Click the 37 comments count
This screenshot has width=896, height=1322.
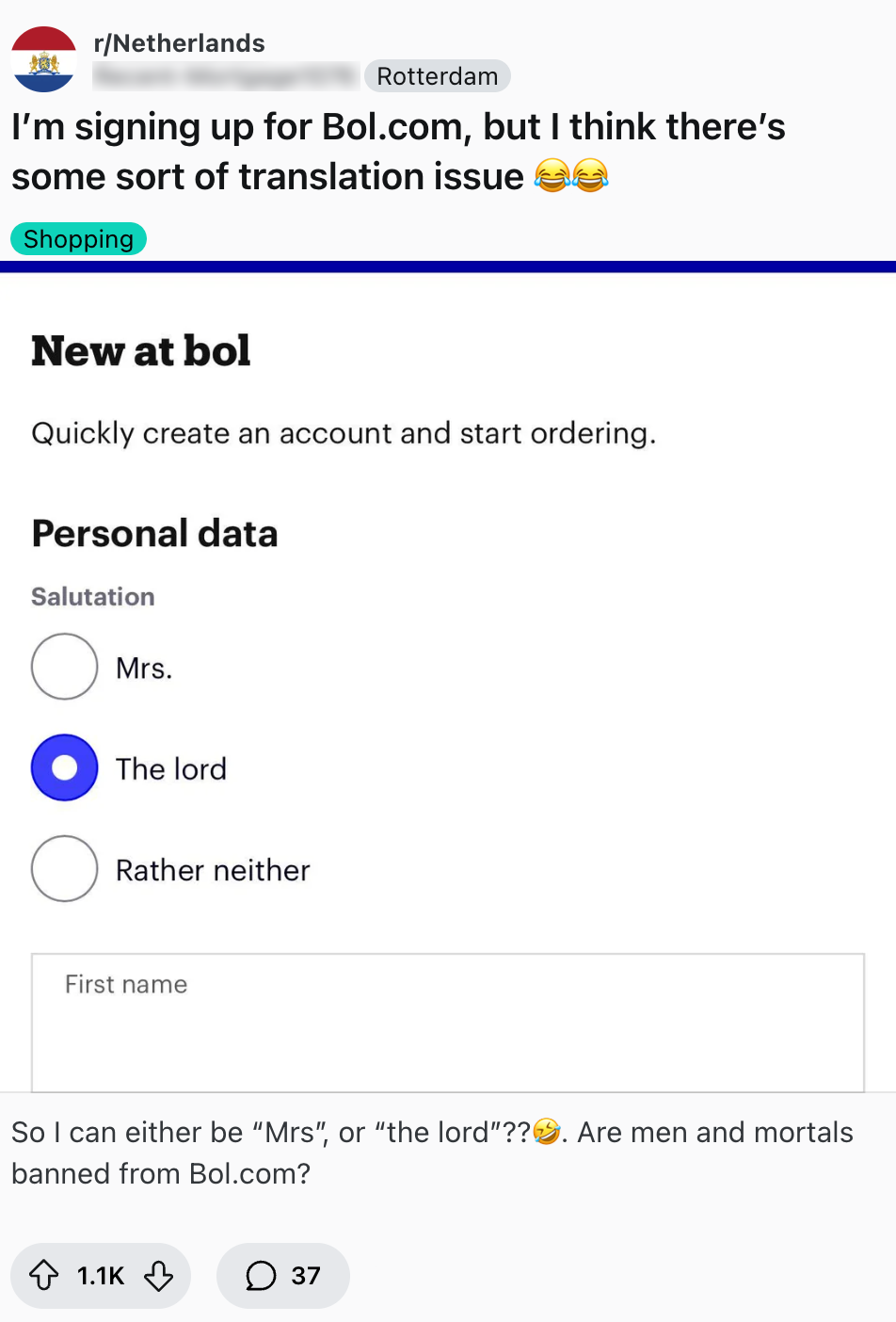306,1276
